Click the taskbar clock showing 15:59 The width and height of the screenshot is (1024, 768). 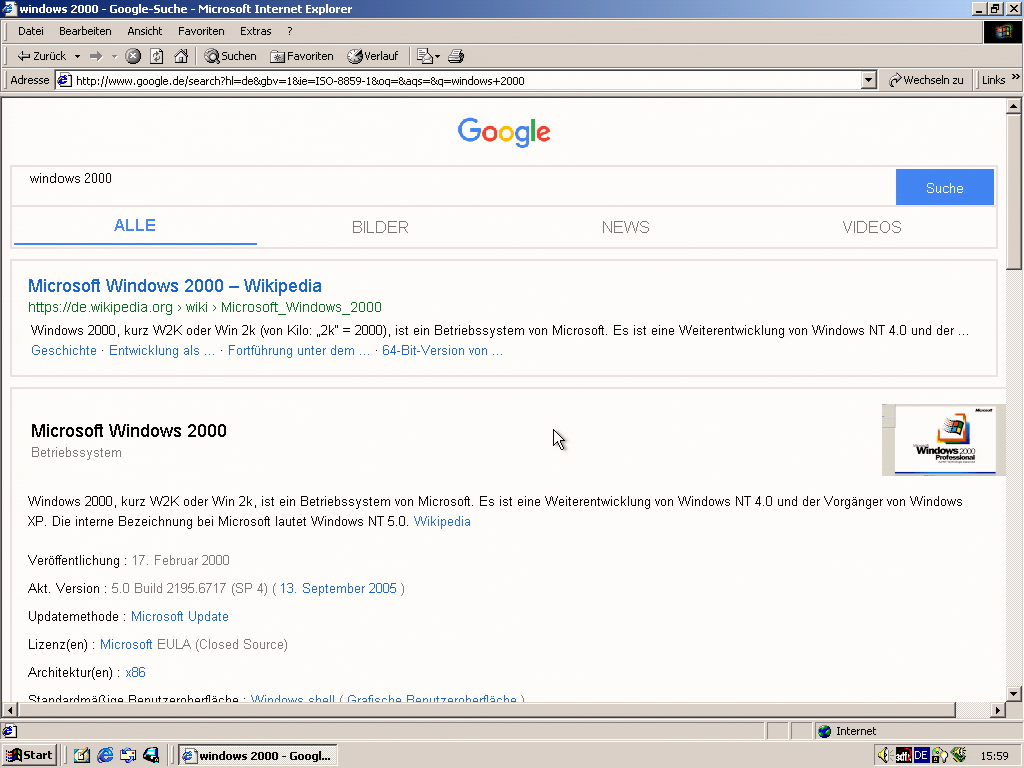tap(995, 756)
